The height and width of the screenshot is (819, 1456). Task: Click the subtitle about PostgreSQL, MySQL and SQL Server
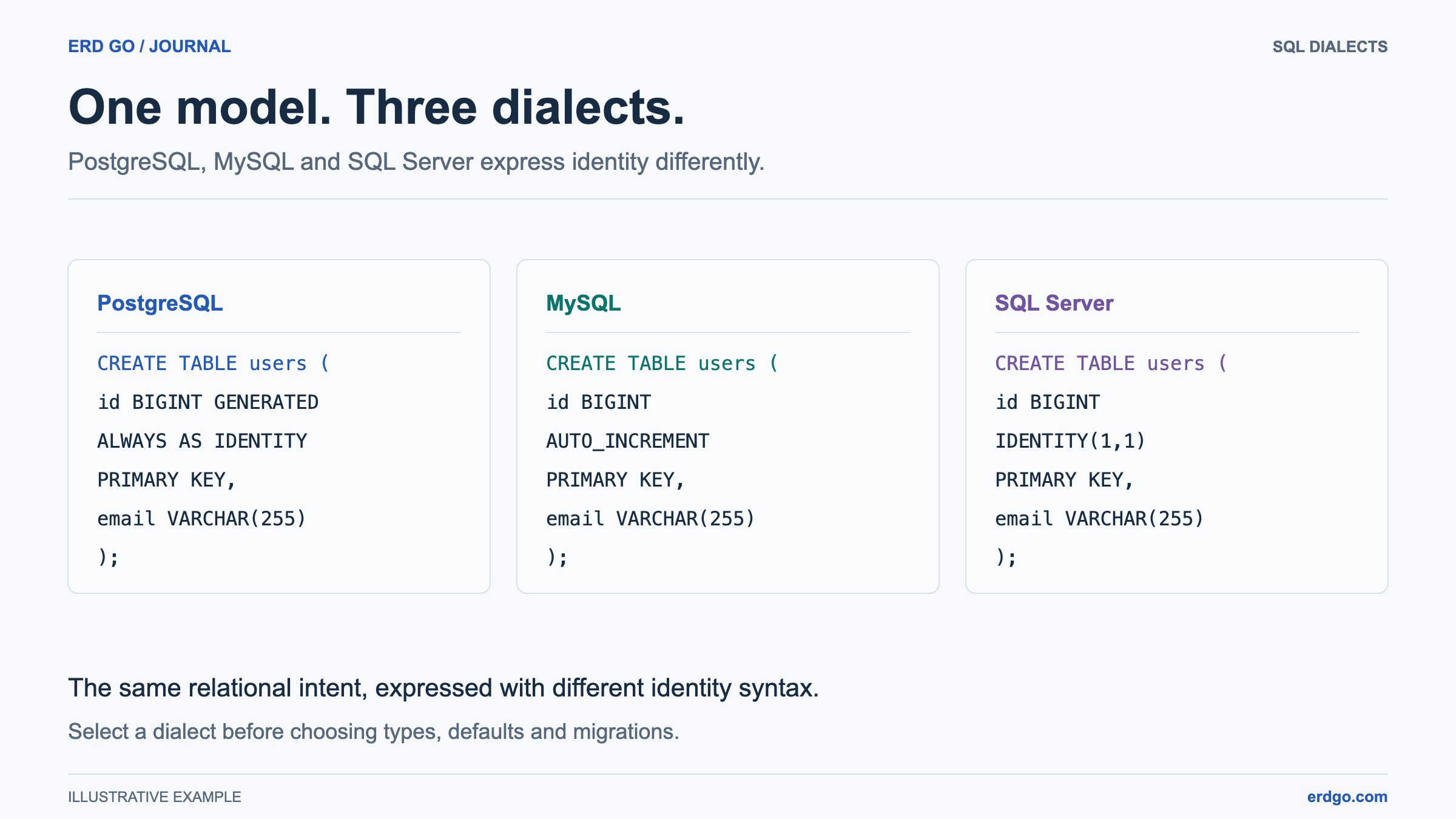pyautogui.click(x=416, y=162)
